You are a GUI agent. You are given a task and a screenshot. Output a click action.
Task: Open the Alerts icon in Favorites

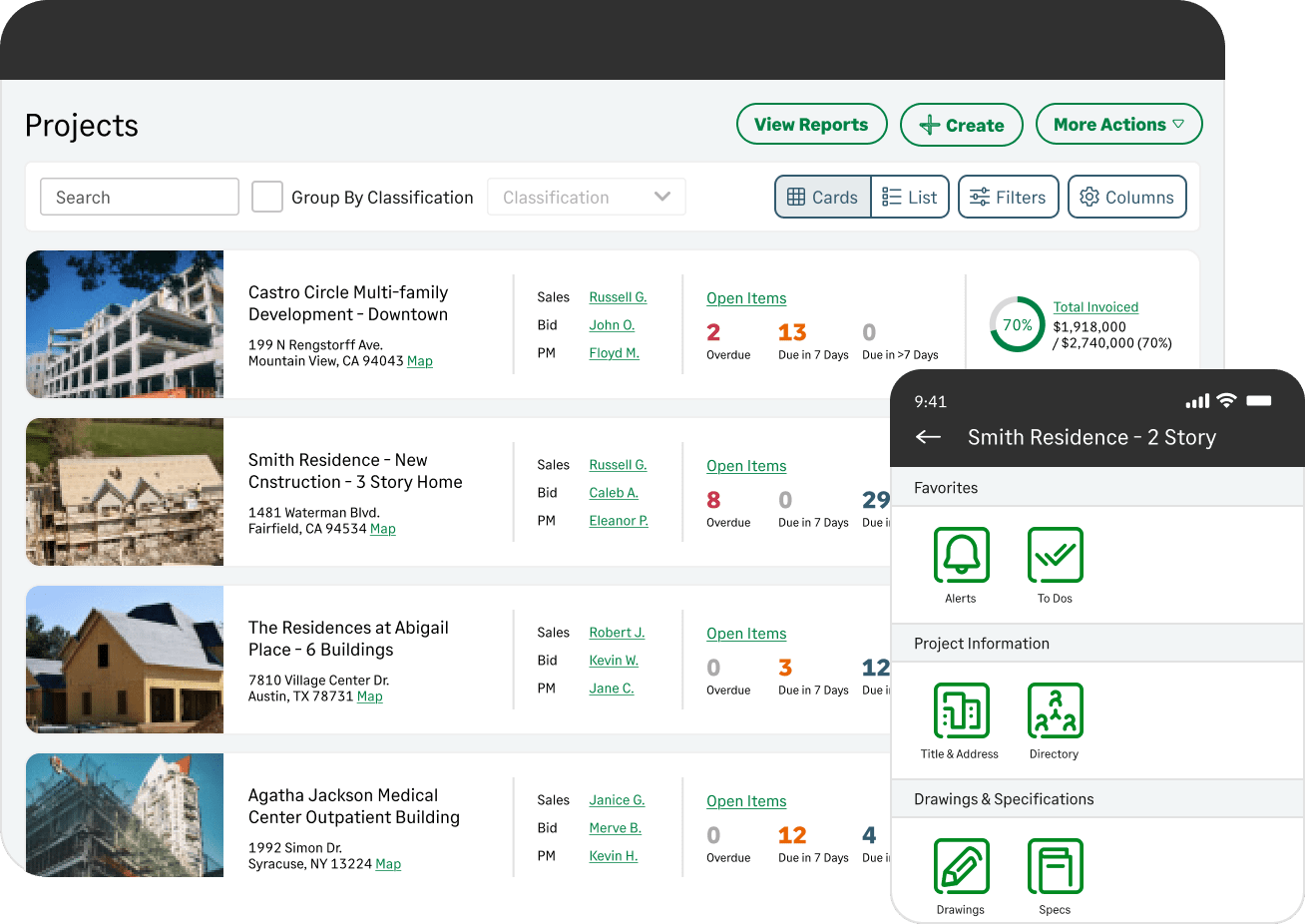click(x=960, y=556)
